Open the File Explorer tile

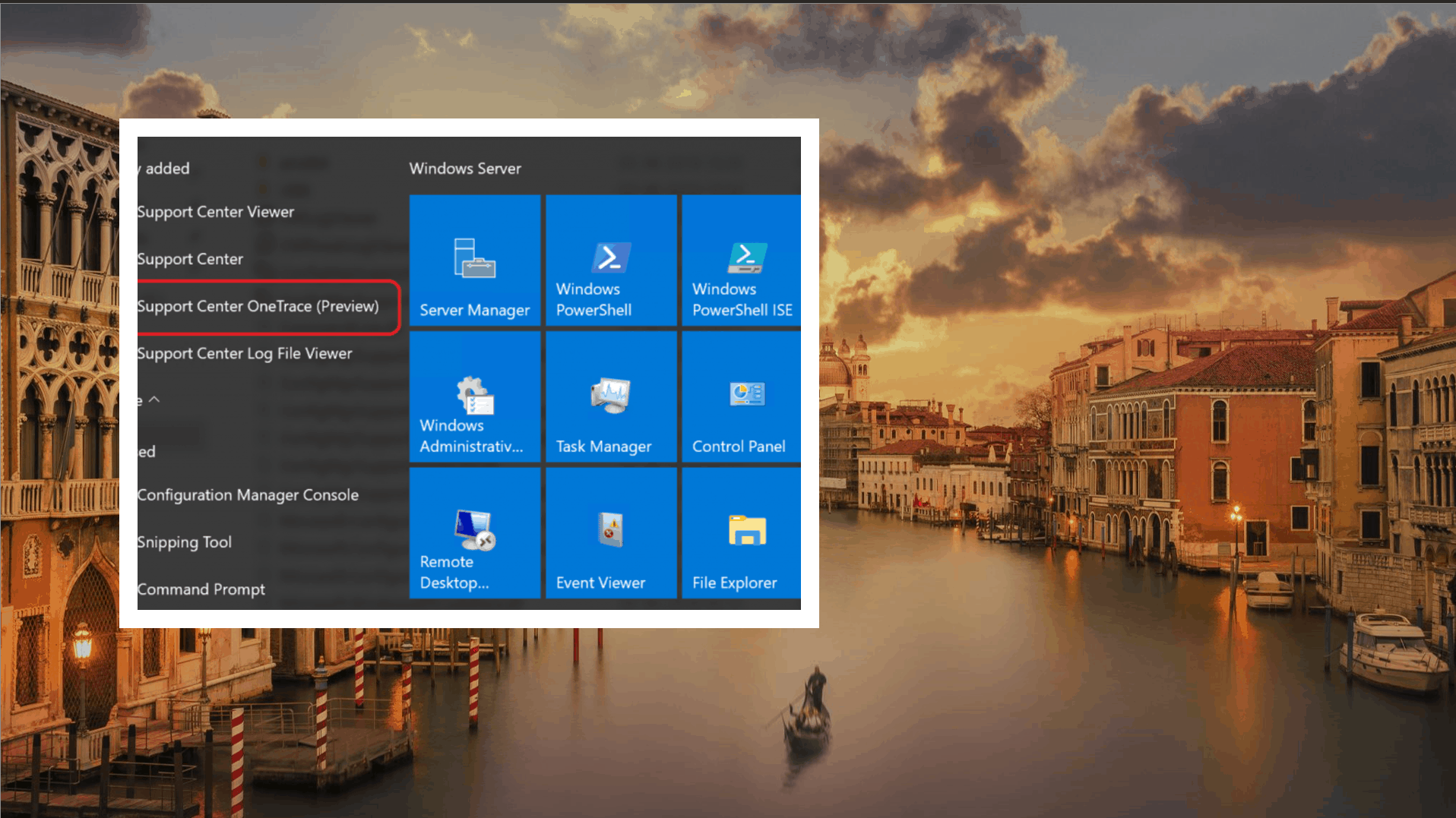click(741, 532)
